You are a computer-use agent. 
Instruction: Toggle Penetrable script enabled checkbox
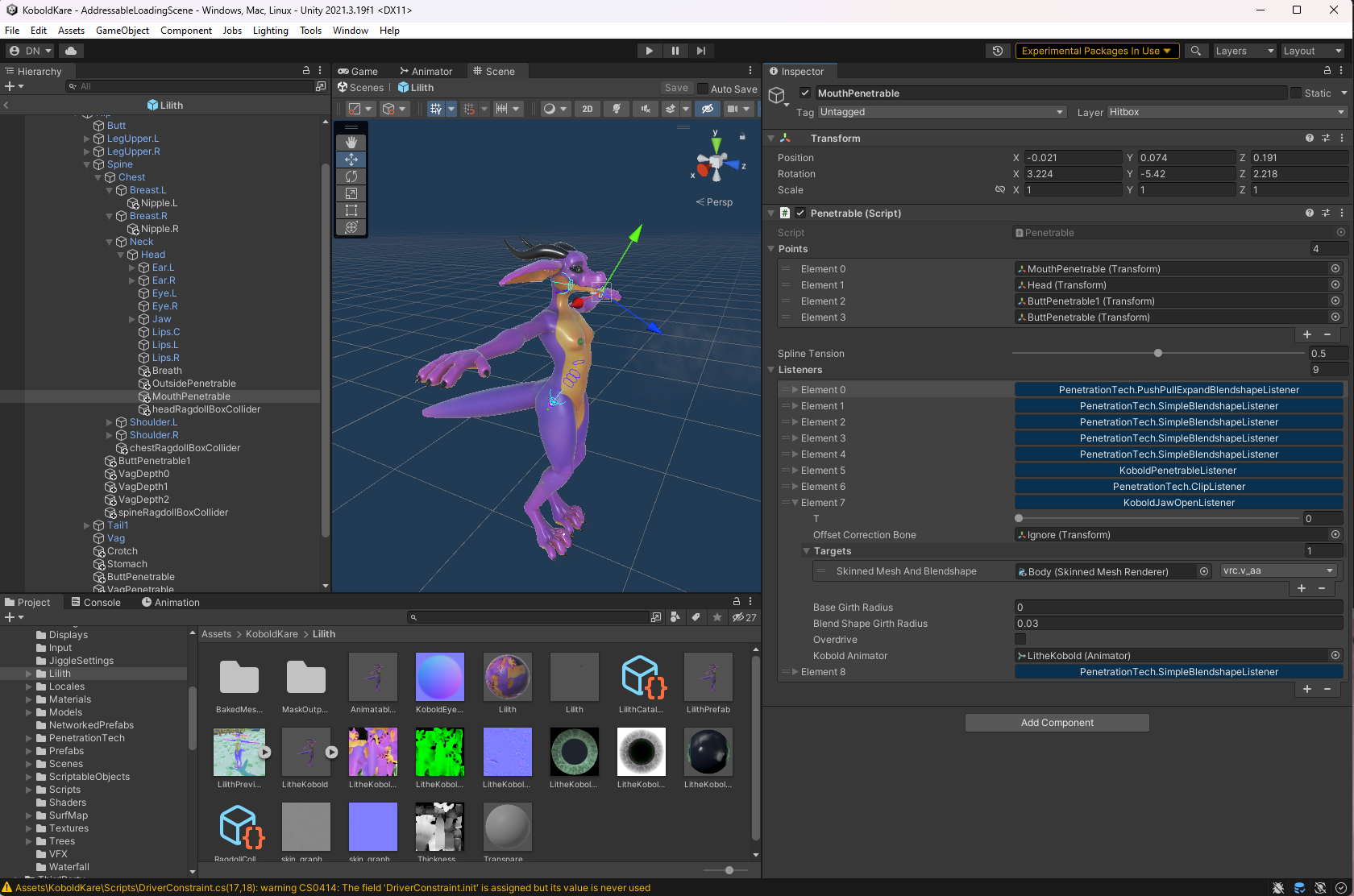pyautogui.click(x=800, y=213)
